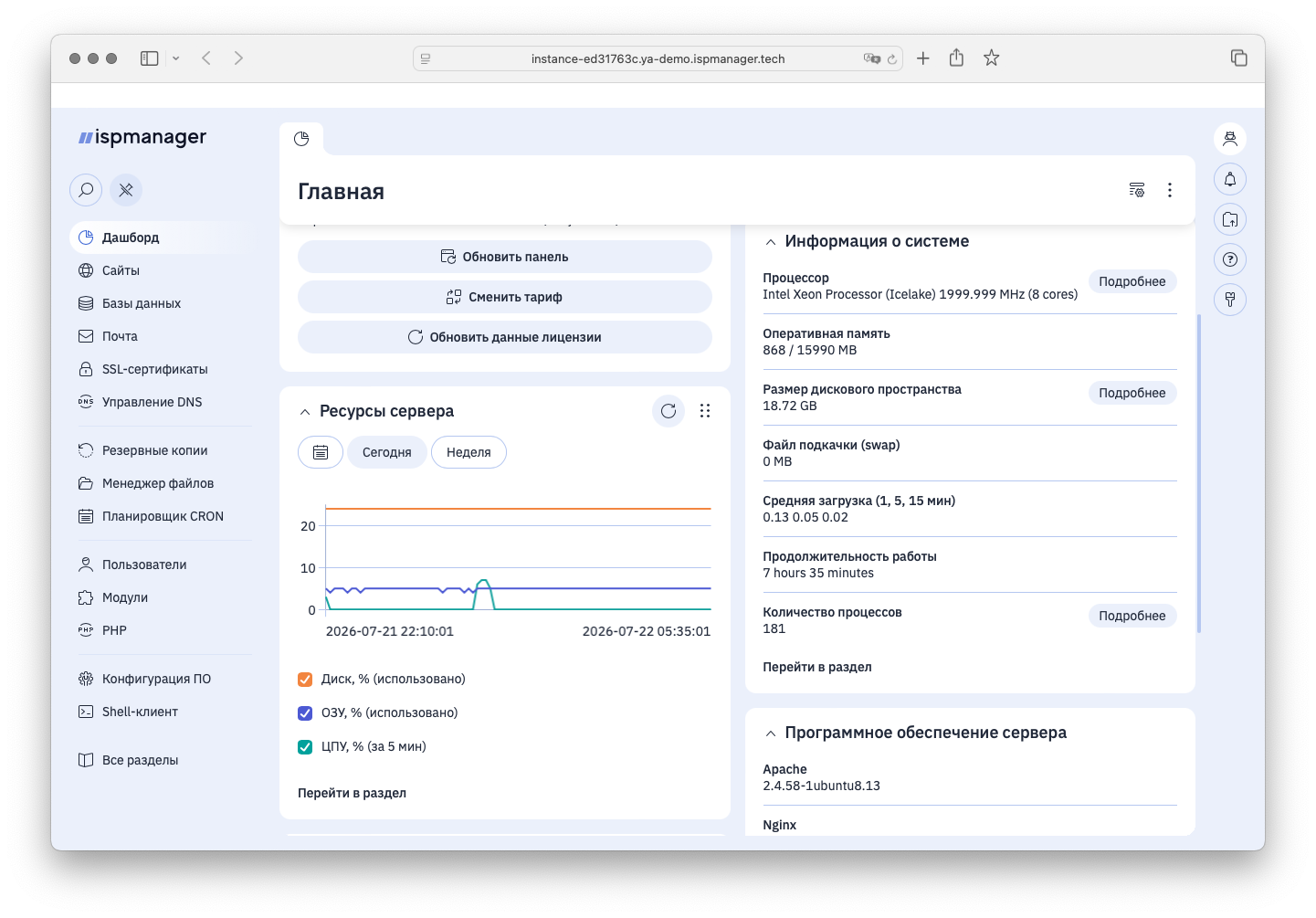Open dashboard settings filter icon
Image resolution: width=1316 pixels, height=918 pixels.
[1137, 190]
